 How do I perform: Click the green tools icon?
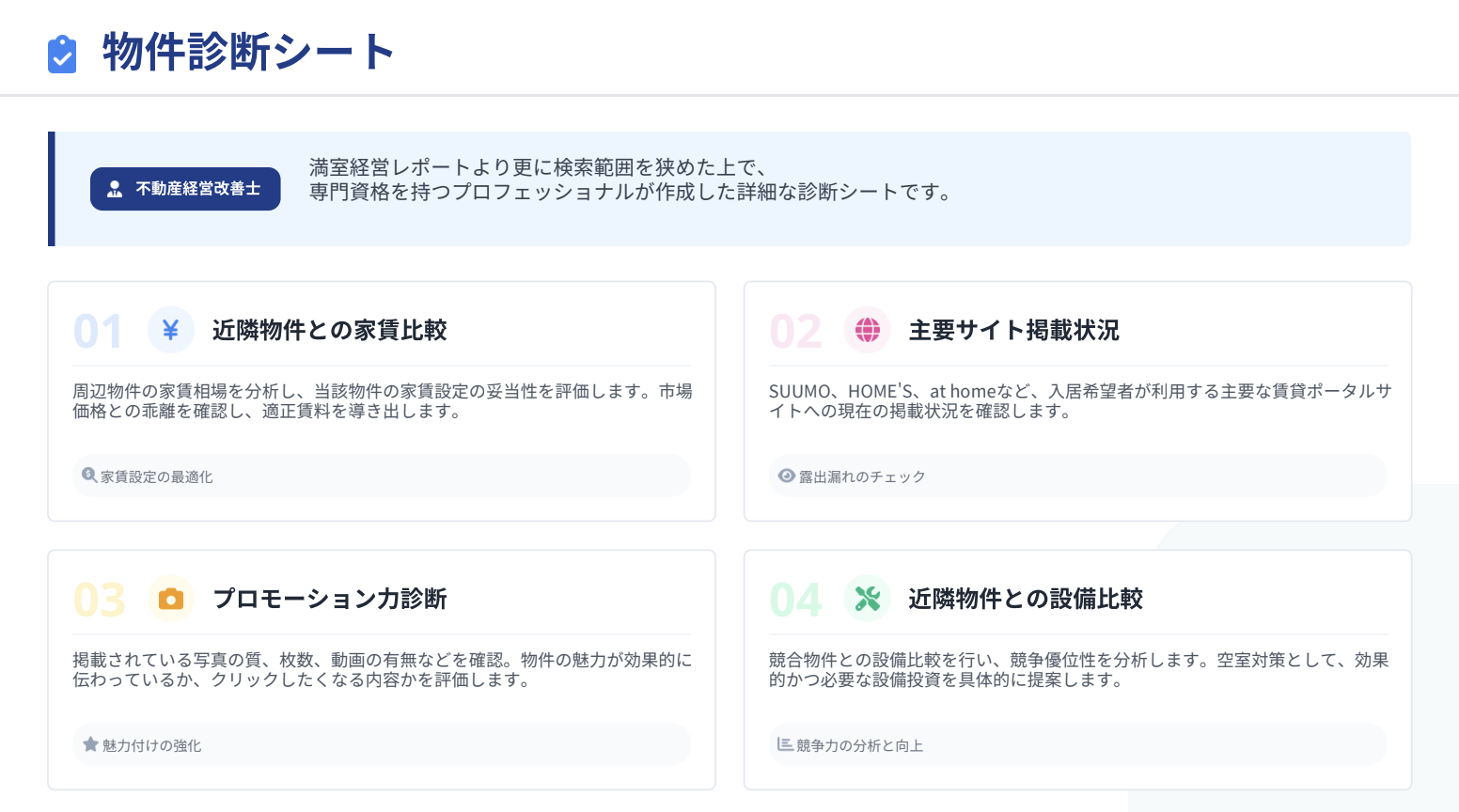pyautogui.click(x=867, y=599)
